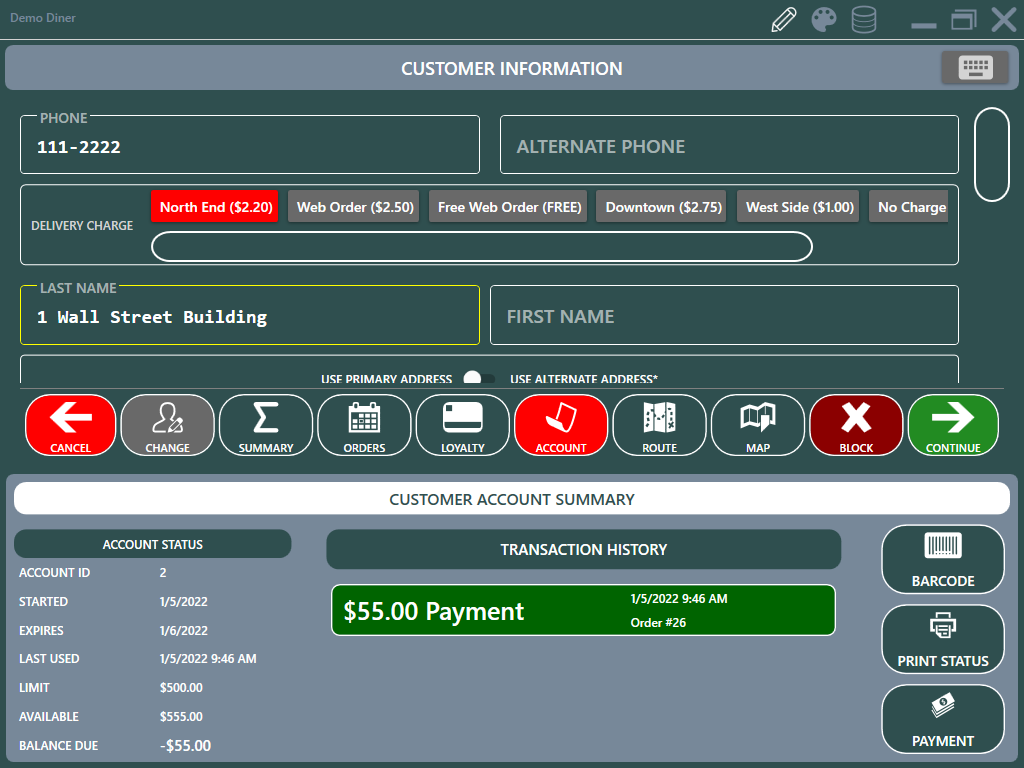Screen dimensions: 1024x768
Task: Open the Route map button
Action: tap(659, 425)
